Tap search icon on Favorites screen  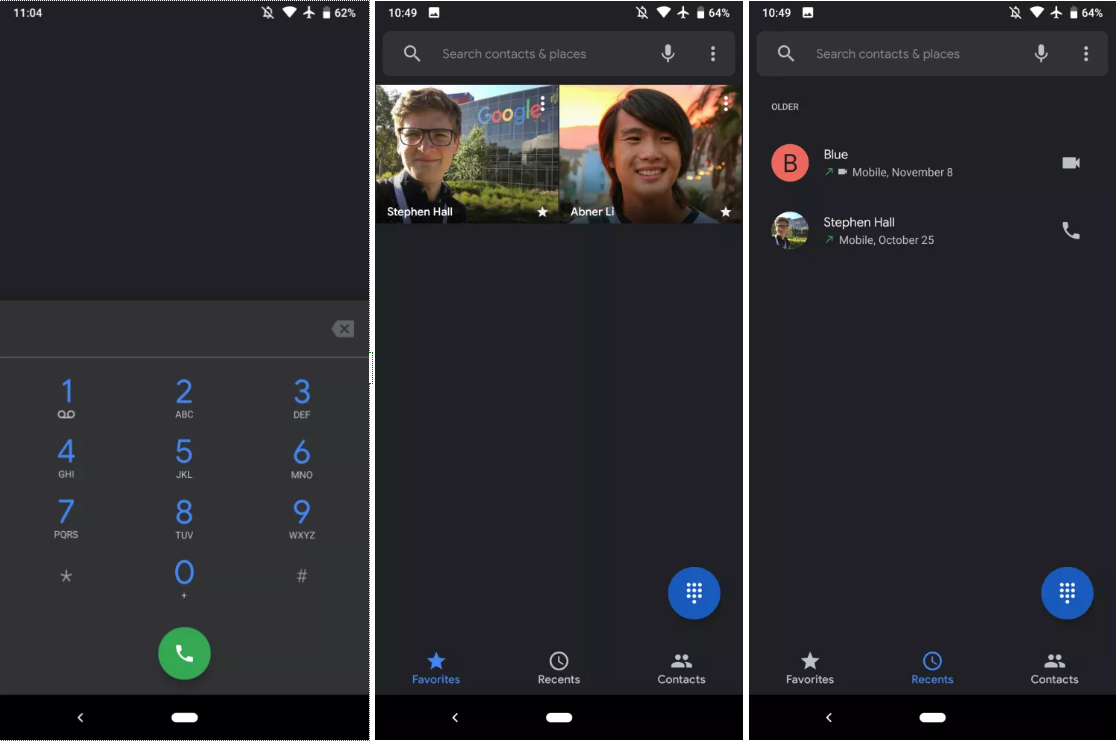[411, 53]
